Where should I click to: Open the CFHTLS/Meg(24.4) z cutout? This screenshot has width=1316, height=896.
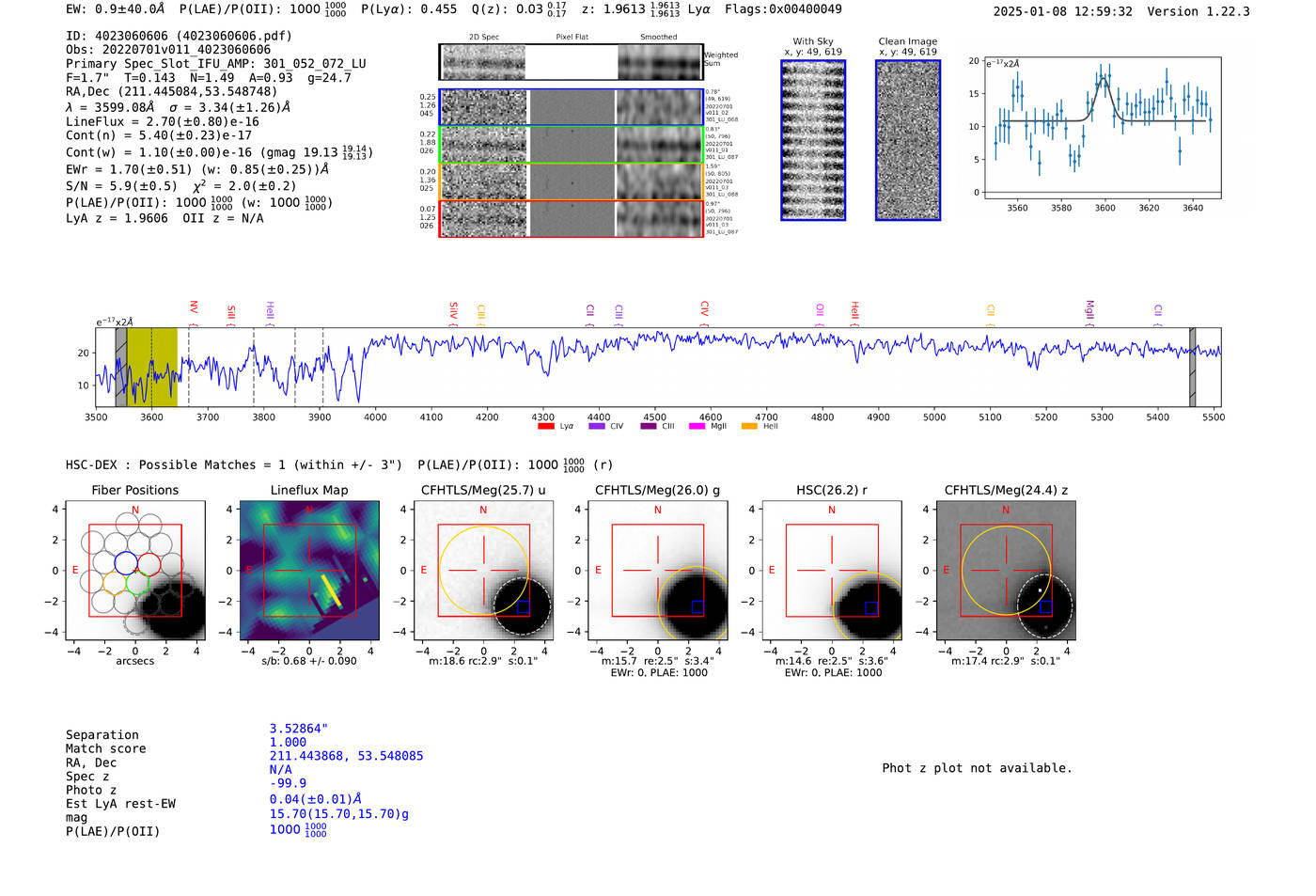coord(1006,571)
